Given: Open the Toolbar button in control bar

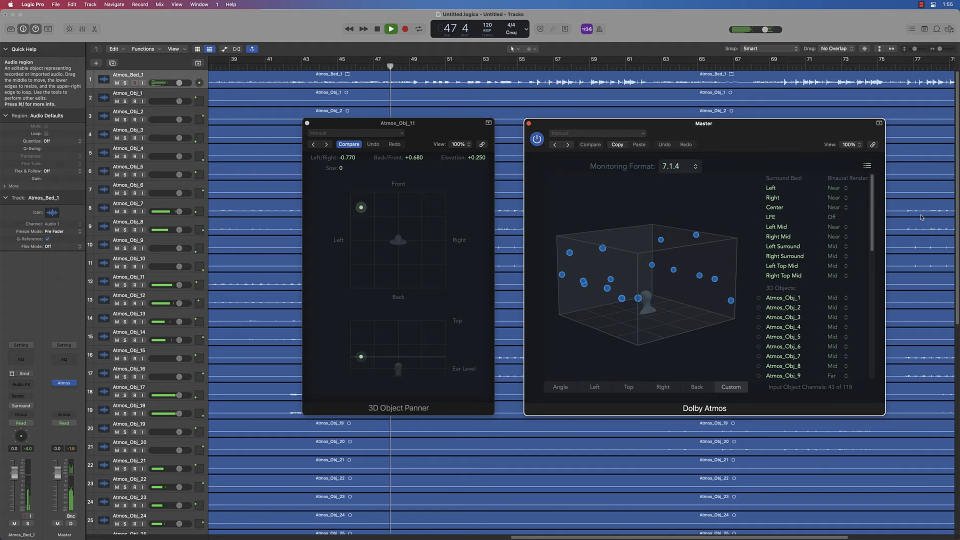Looking at the screenshot, I should 48,29.
